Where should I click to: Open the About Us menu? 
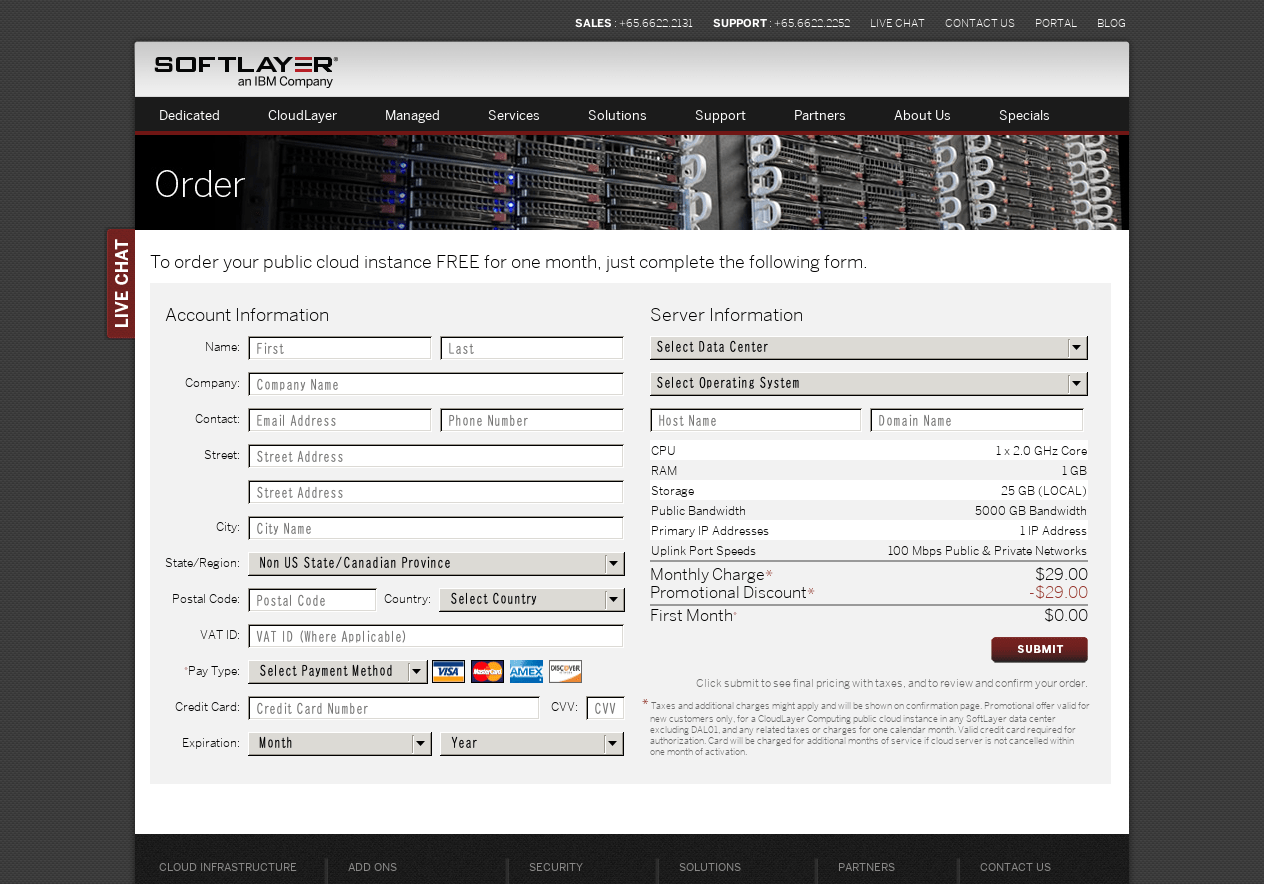point(922,115)
